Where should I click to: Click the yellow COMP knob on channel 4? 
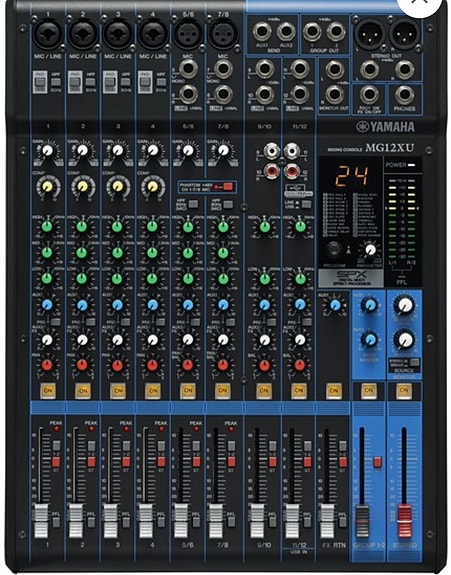(153, 187)
